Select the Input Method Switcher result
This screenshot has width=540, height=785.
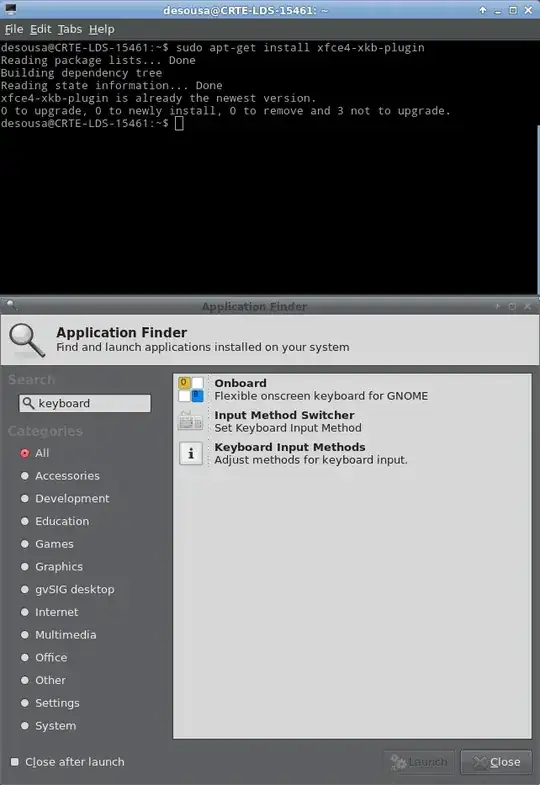click(x=352, y=421)
